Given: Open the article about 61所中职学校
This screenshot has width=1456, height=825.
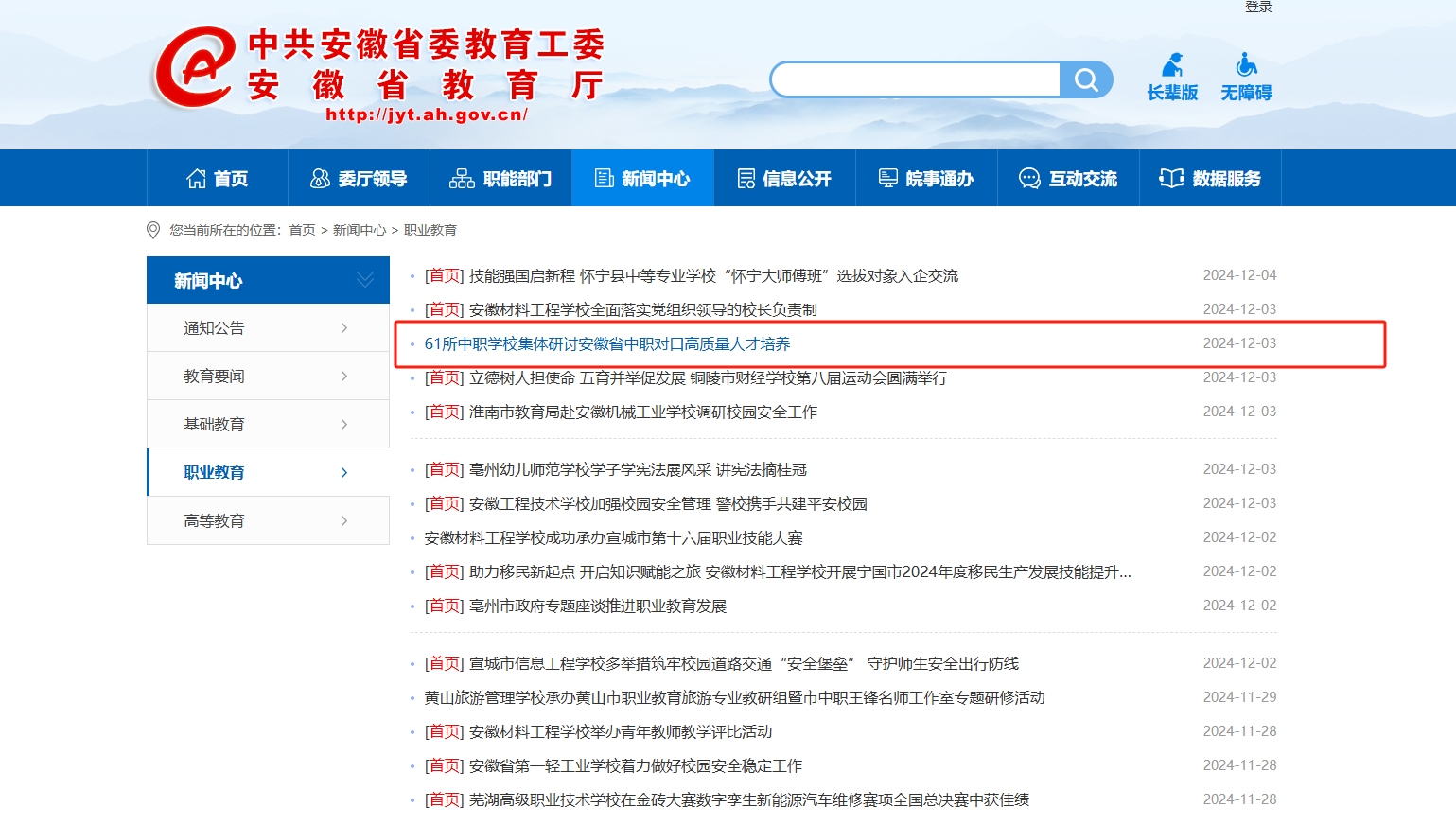Looking at the screenshot, I should coord(606,344).
